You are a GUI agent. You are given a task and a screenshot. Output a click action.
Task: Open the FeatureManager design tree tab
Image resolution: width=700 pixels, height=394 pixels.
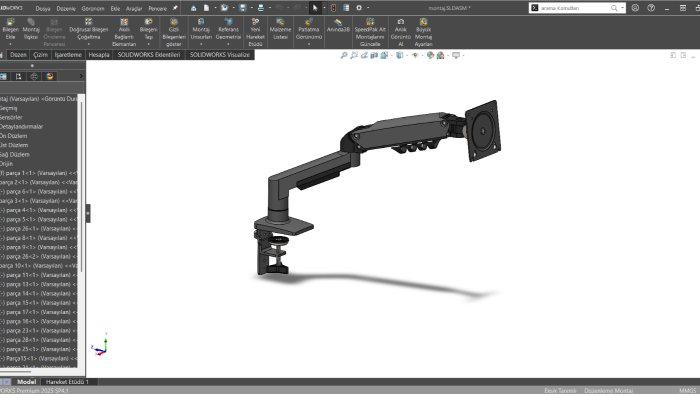click(4, 76)
